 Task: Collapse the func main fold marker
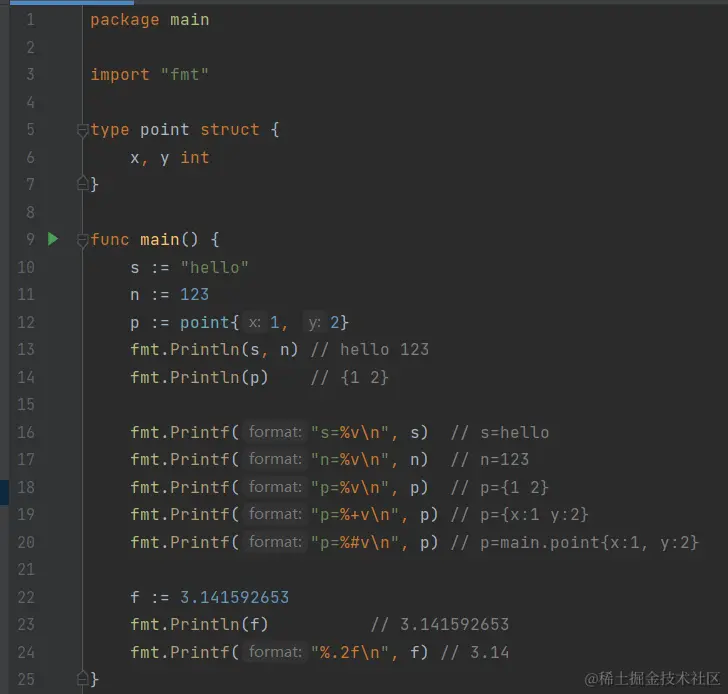(x=83, y=240)
